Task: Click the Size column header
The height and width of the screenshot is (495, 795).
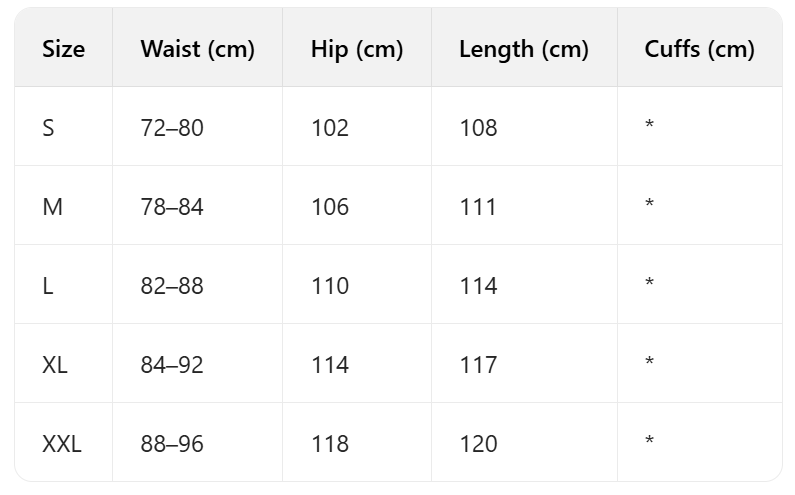Action: (x=63, y=49)
